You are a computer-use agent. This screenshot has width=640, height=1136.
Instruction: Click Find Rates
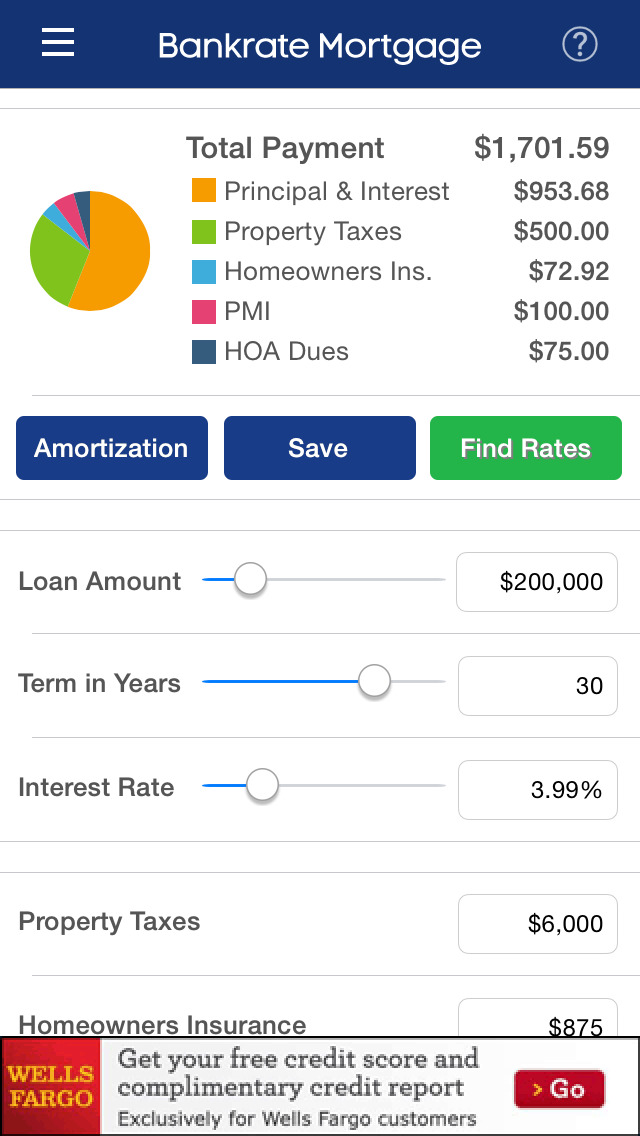(525, 448)
